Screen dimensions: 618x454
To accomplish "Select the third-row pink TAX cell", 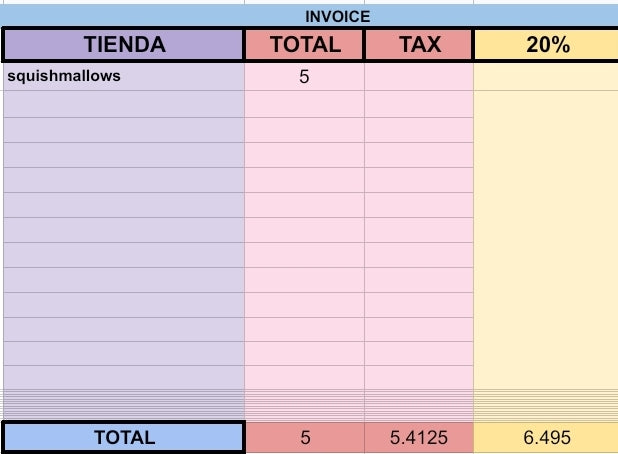I will tap(419, 130).
